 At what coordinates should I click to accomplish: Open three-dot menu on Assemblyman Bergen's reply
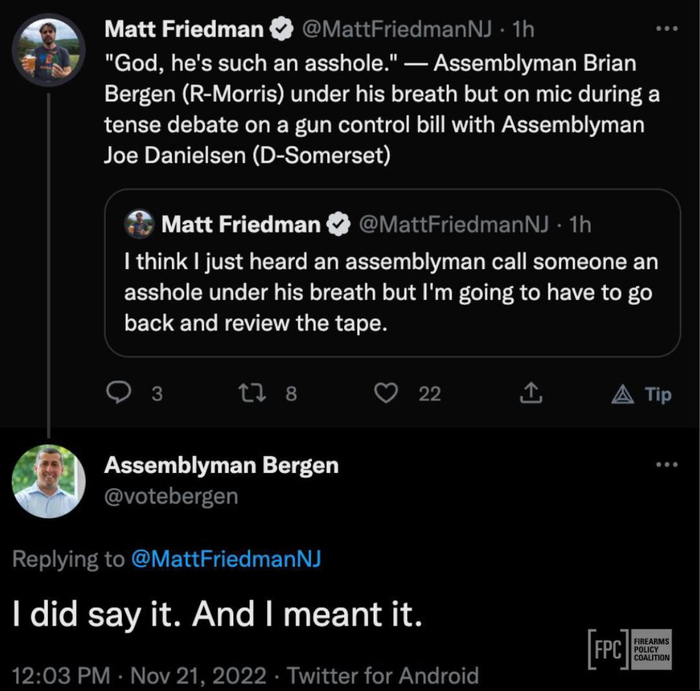pyautogui.click(x=666, y=465)
